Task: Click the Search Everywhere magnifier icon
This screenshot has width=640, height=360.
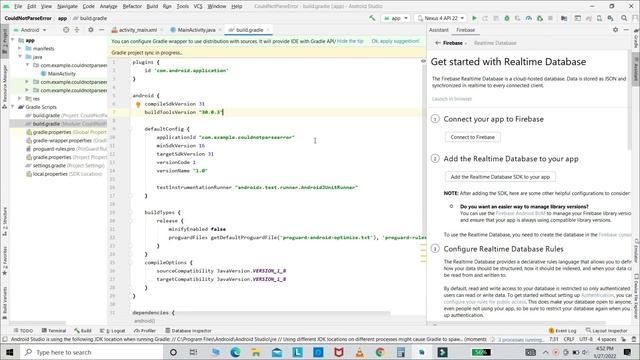Action: tap(624, 18)
